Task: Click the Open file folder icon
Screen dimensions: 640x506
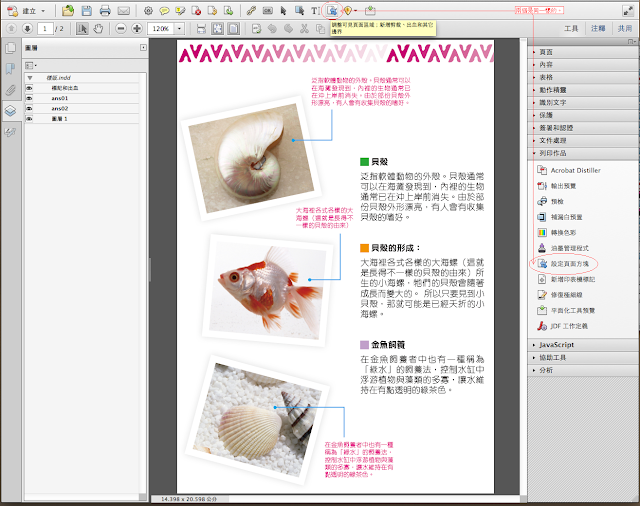Action: coord(68,11)
